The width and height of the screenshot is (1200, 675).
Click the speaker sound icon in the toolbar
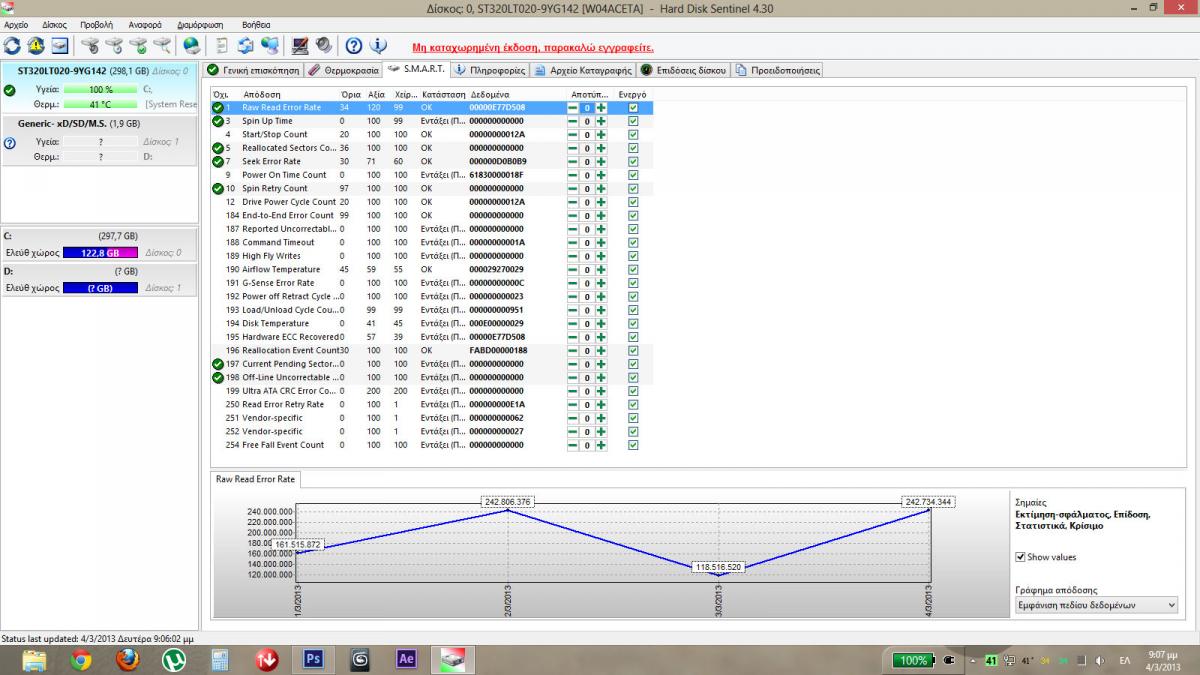(323, 45)
